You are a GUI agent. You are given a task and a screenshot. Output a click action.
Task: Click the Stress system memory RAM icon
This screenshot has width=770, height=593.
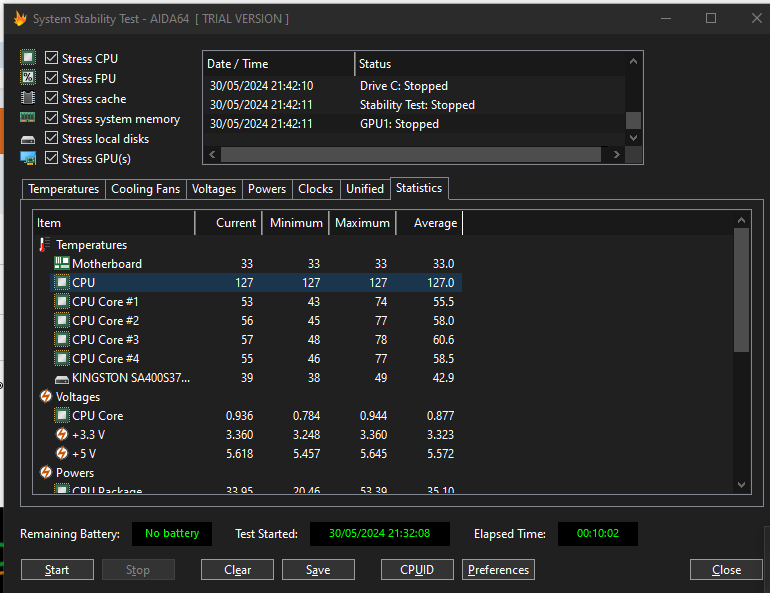tap(28, 118)
